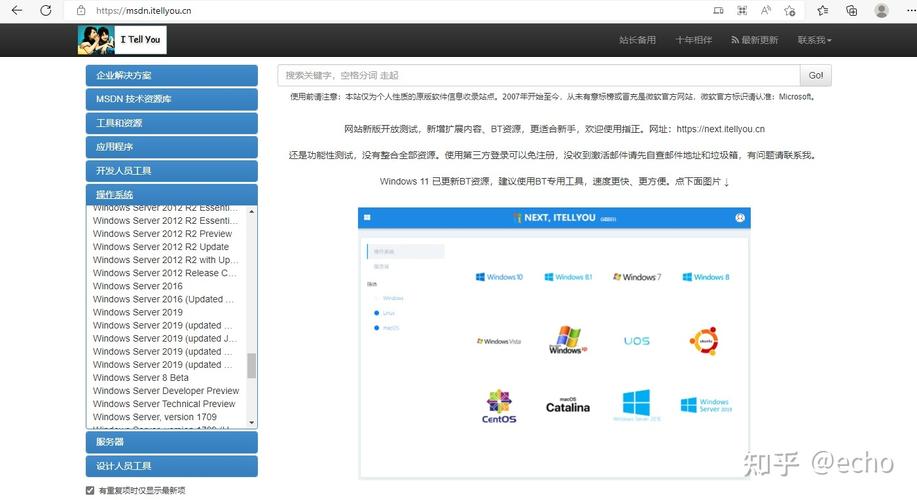917x500 pixels.
Task: Select Windows Server 2012 Release C... entry
Action: (164, 273)
